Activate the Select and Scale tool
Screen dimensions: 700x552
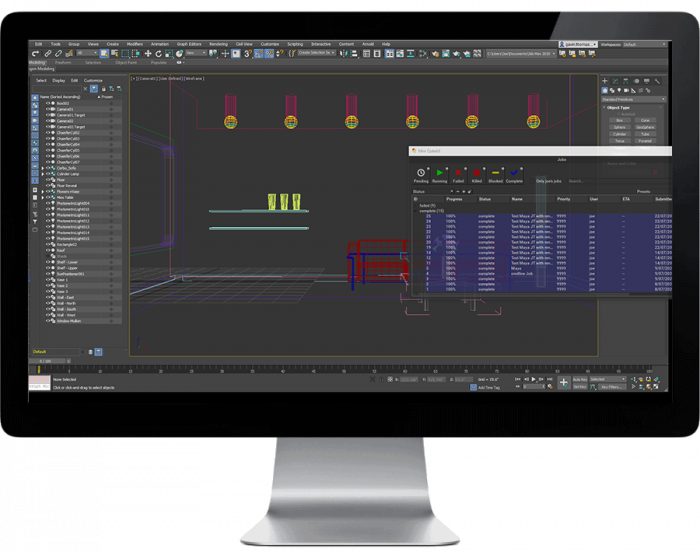(x=169, y=54)
